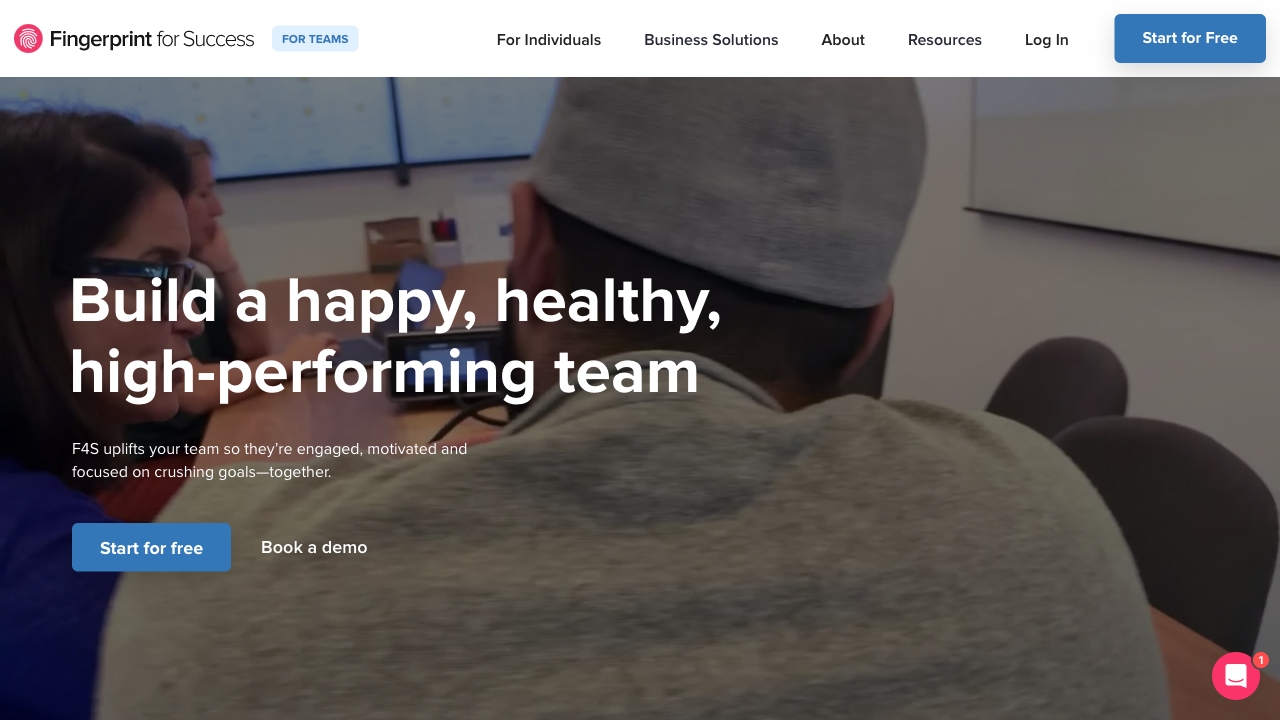Click the pink fingerprint logo icon
1280x720 pixels.
click(x=28, y=39)
